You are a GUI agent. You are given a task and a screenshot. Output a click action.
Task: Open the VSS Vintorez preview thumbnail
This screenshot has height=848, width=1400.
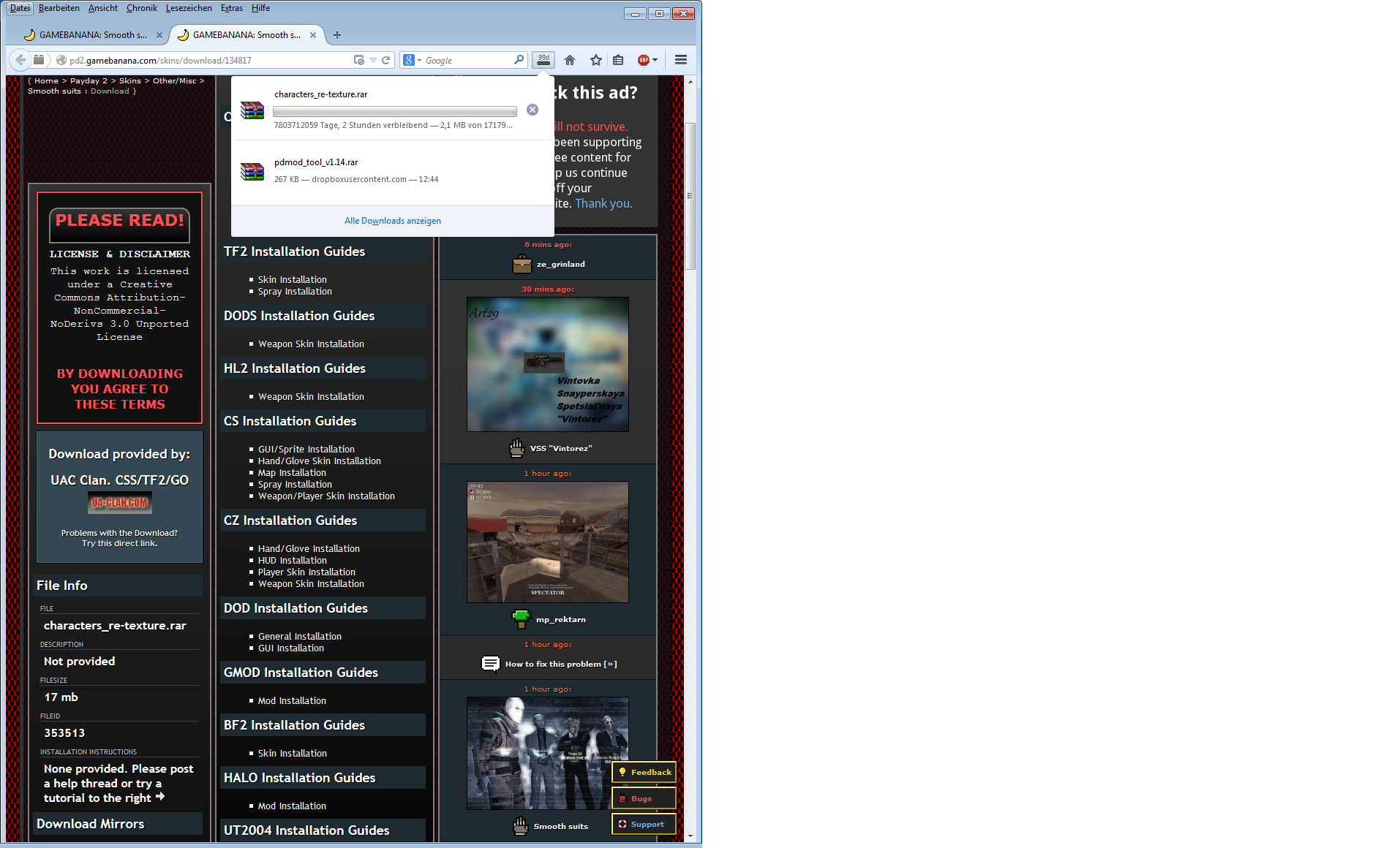pos(548,364)
